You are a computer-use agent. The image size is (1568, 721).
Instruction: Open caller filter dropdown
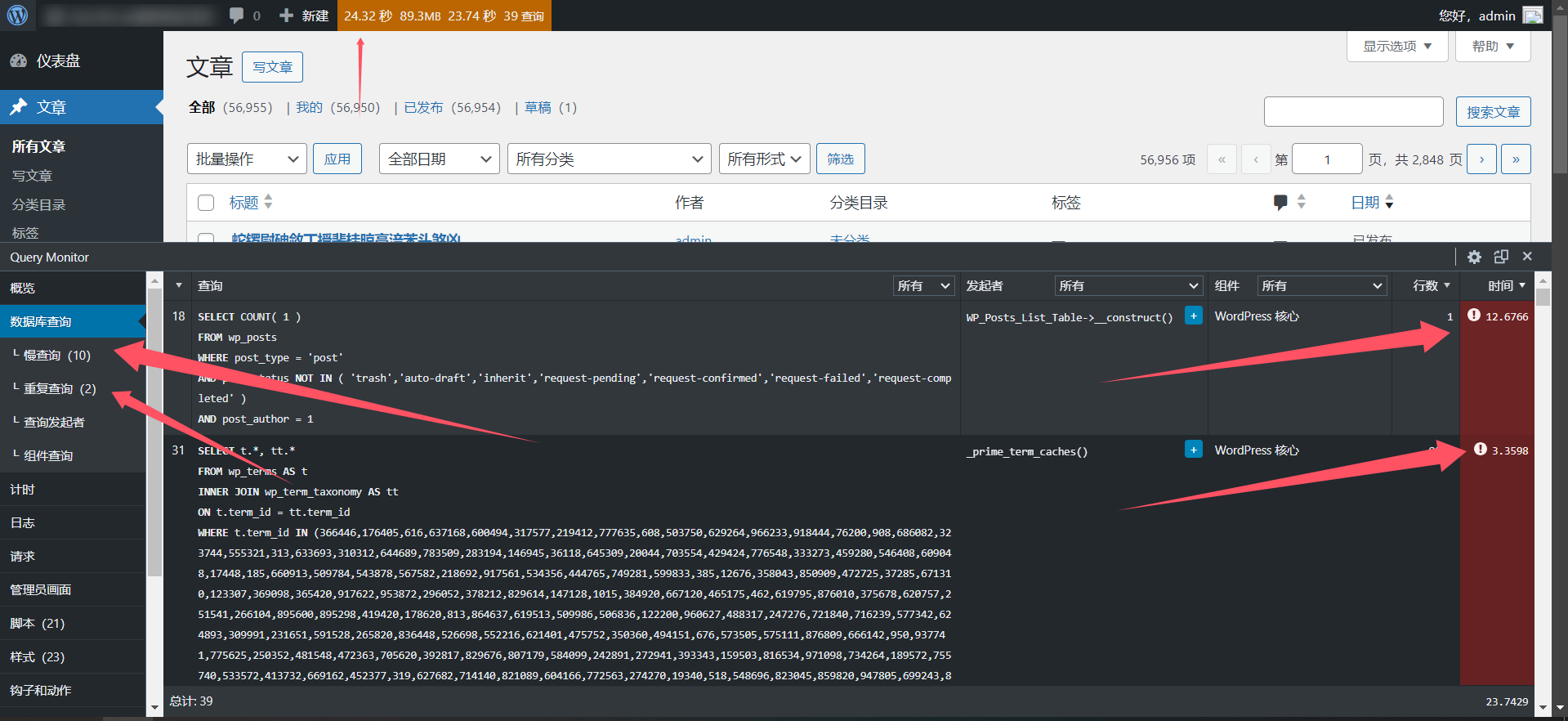(1128, 285)
